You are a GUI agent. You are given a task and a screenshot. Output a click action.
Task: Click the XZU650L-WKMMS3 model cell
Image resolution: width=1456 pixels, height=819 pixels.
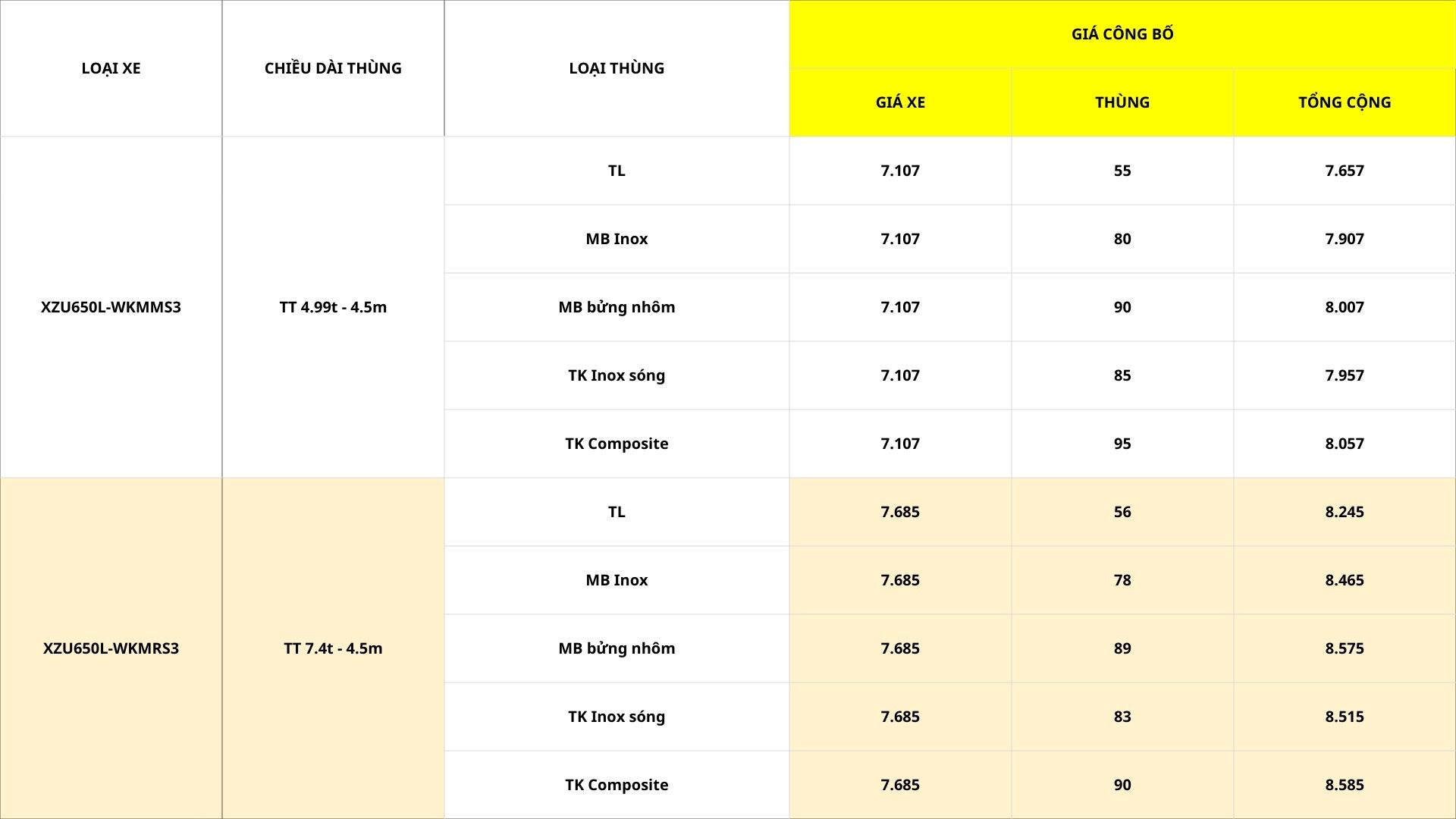111,307
